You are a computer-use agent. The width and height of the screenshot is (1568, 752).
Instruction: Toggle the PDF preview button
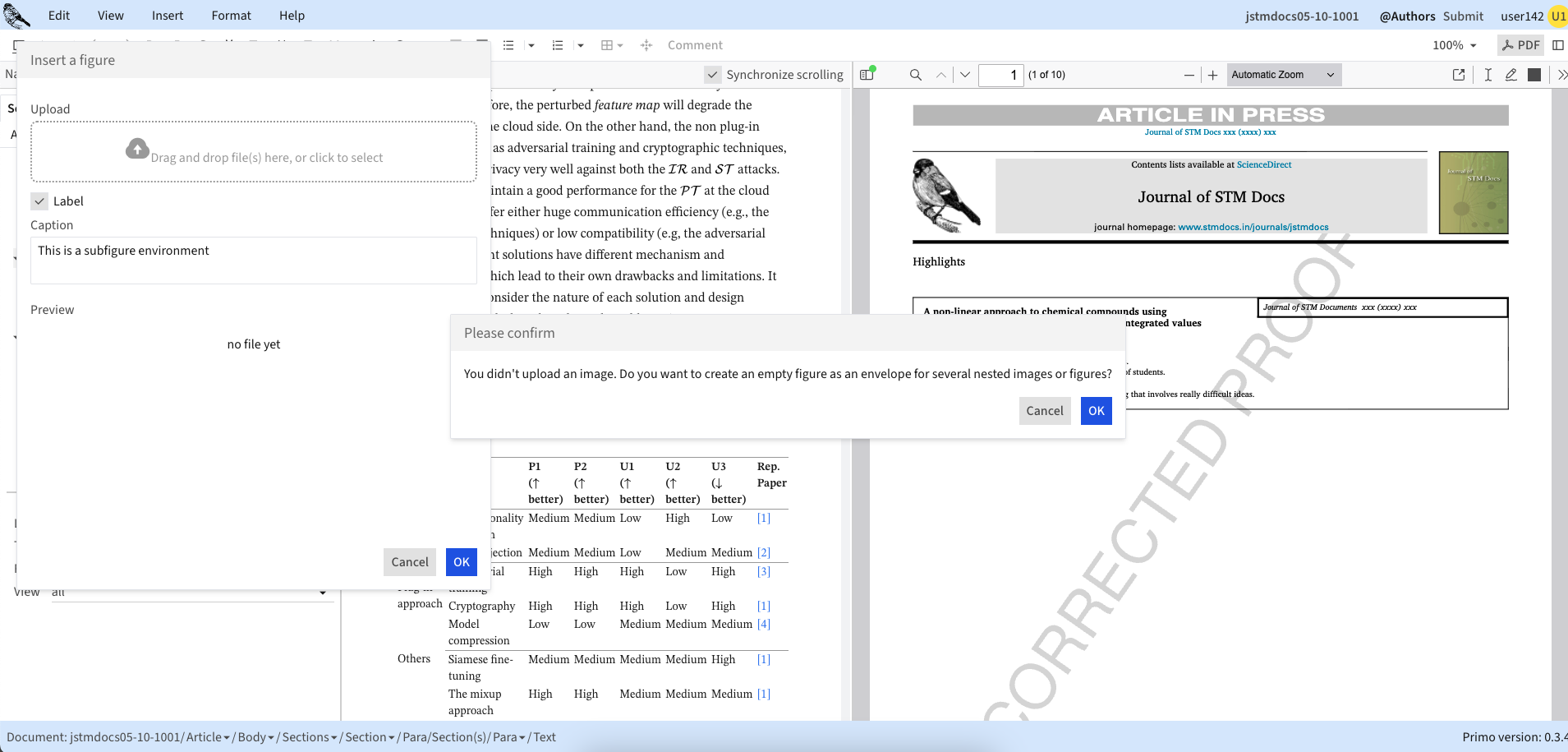click(x=1520, y=45)
